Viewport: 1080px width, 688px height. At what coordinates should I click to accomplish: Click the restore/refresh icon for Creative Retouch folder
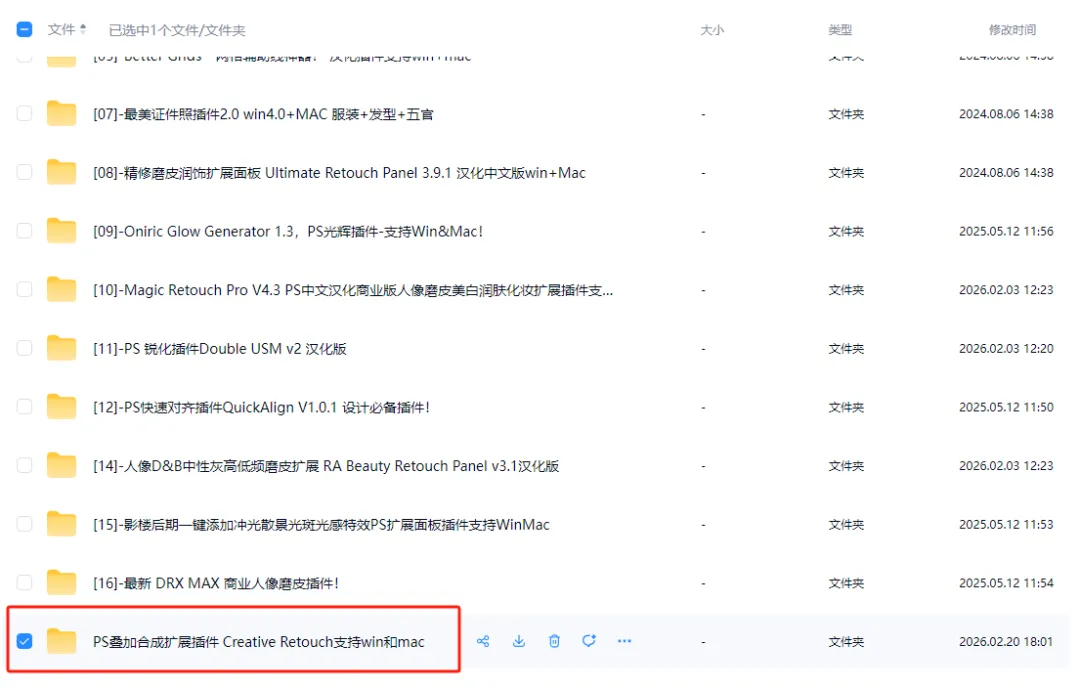589,641
